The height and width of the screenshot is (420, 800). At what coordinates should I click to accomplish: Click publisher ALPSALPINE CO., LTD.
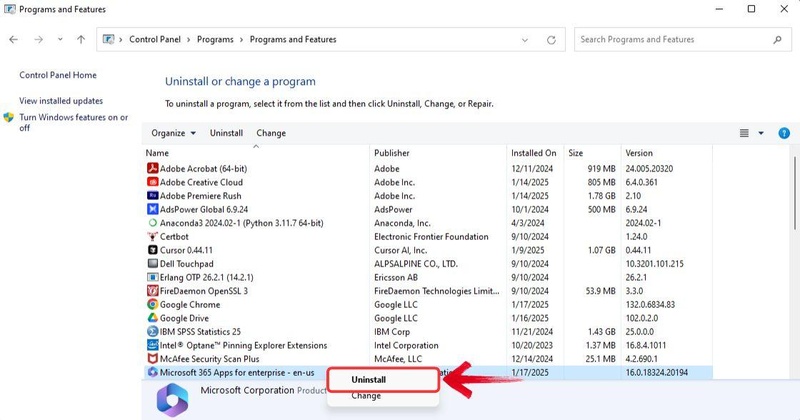click(416, 263)
